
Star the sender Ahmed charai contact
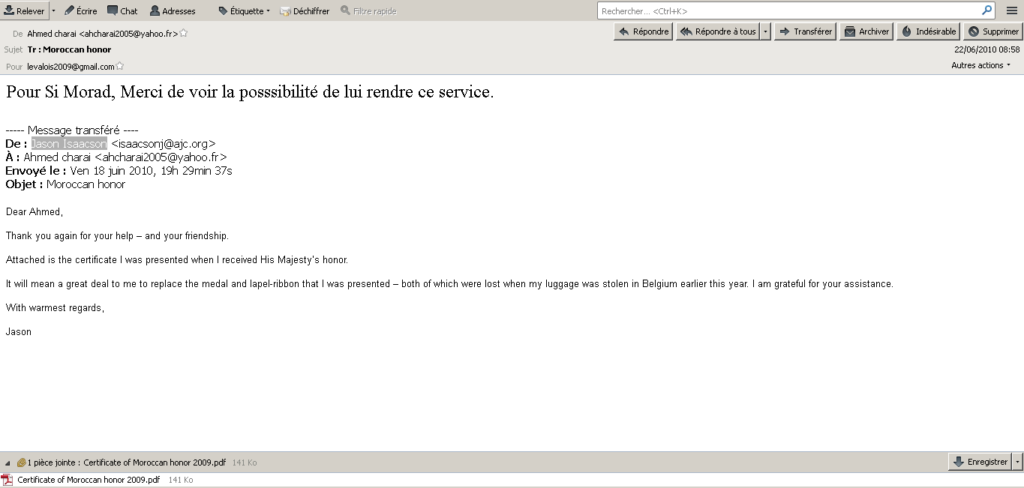click(184, 33)
